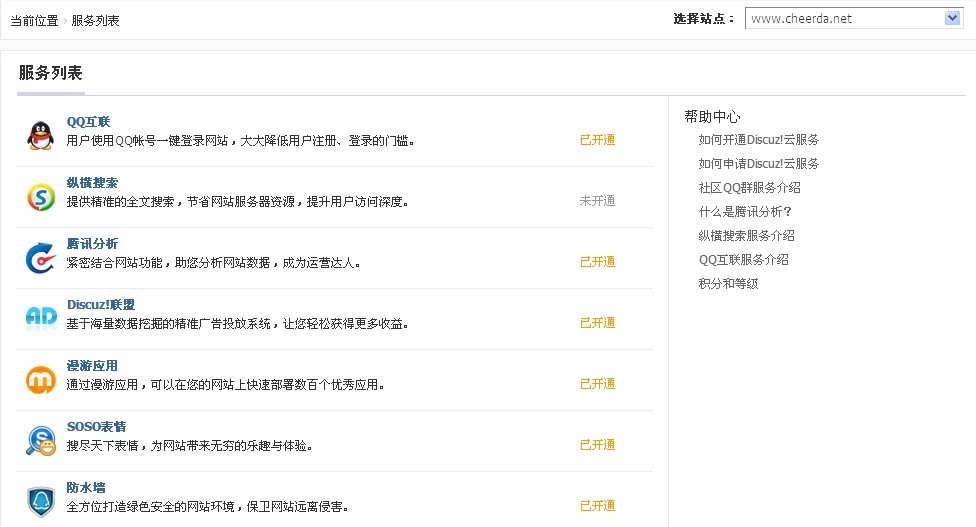Click the 防水墙 shield icon
The height and width of the screenshot is (527, 976).
(x=41, y=501)
